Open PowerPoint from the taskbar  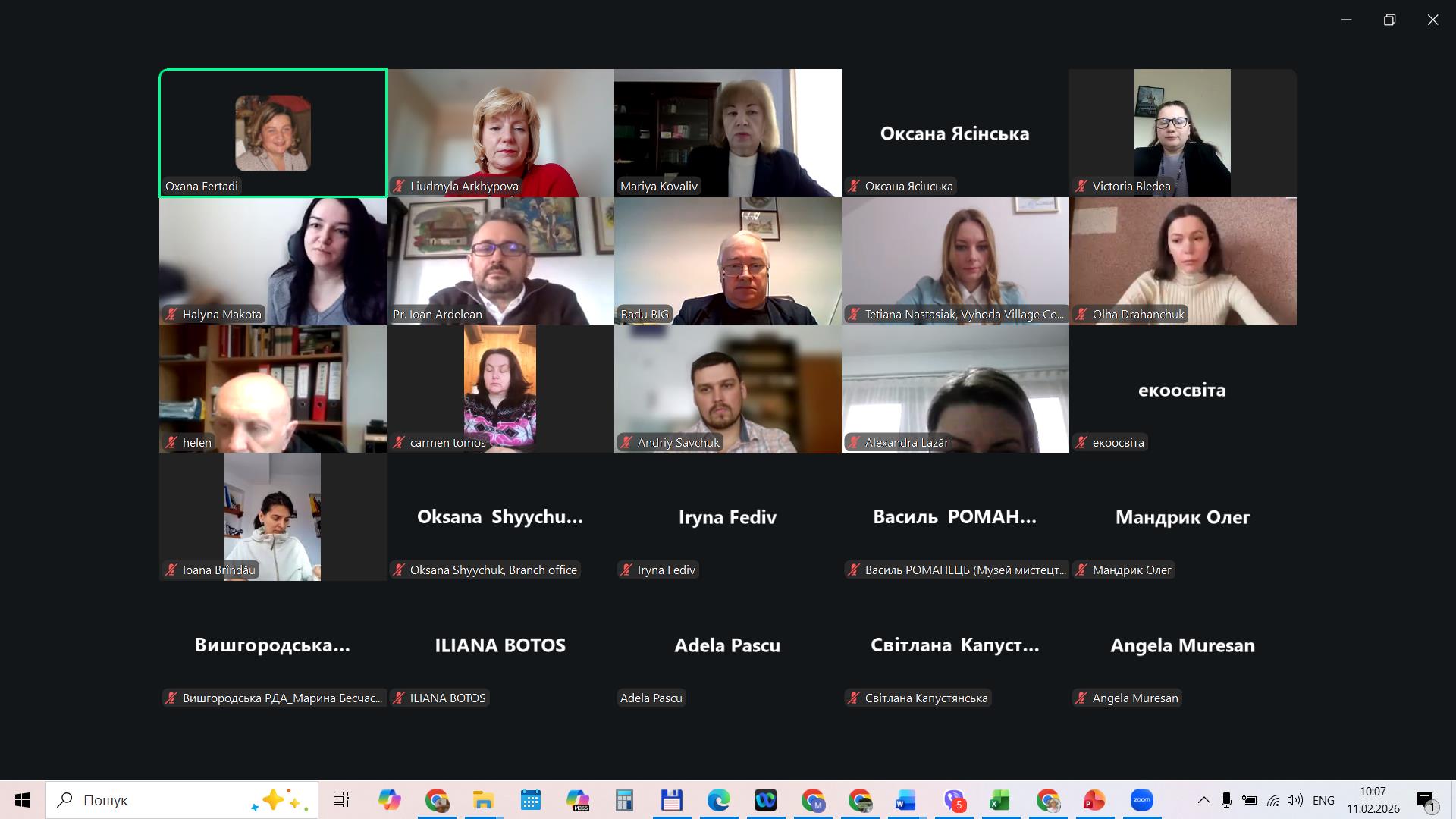coord(1094,800)
